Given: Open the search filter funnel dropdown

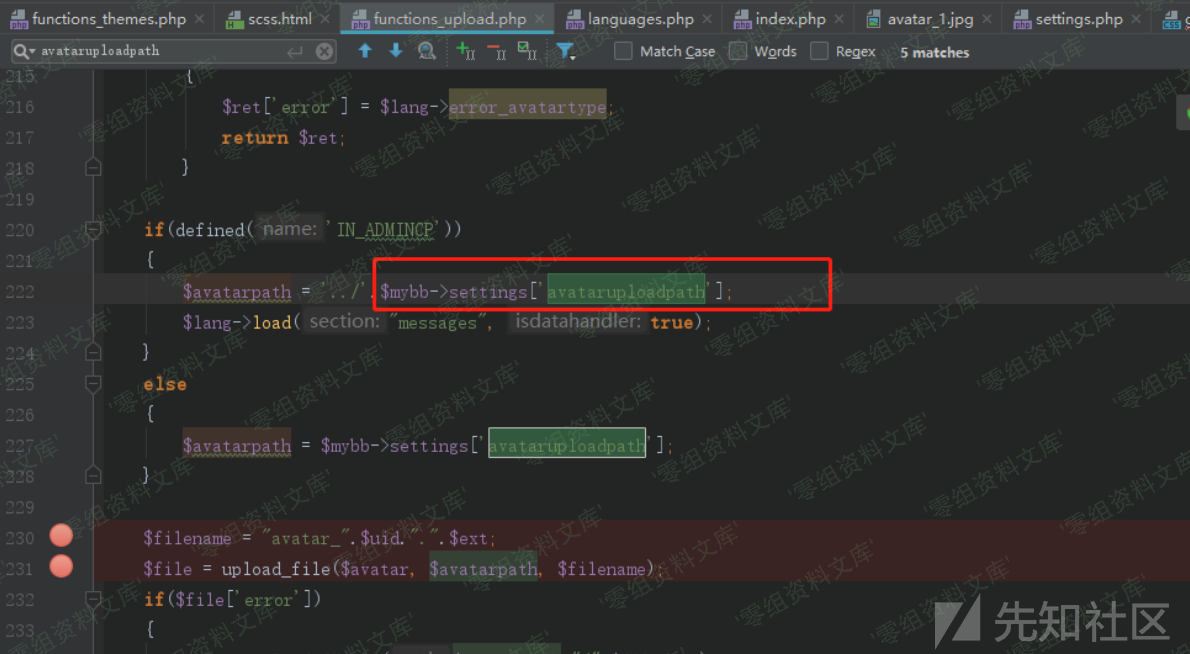Looking at the screenshot, I should coord(566,51).
